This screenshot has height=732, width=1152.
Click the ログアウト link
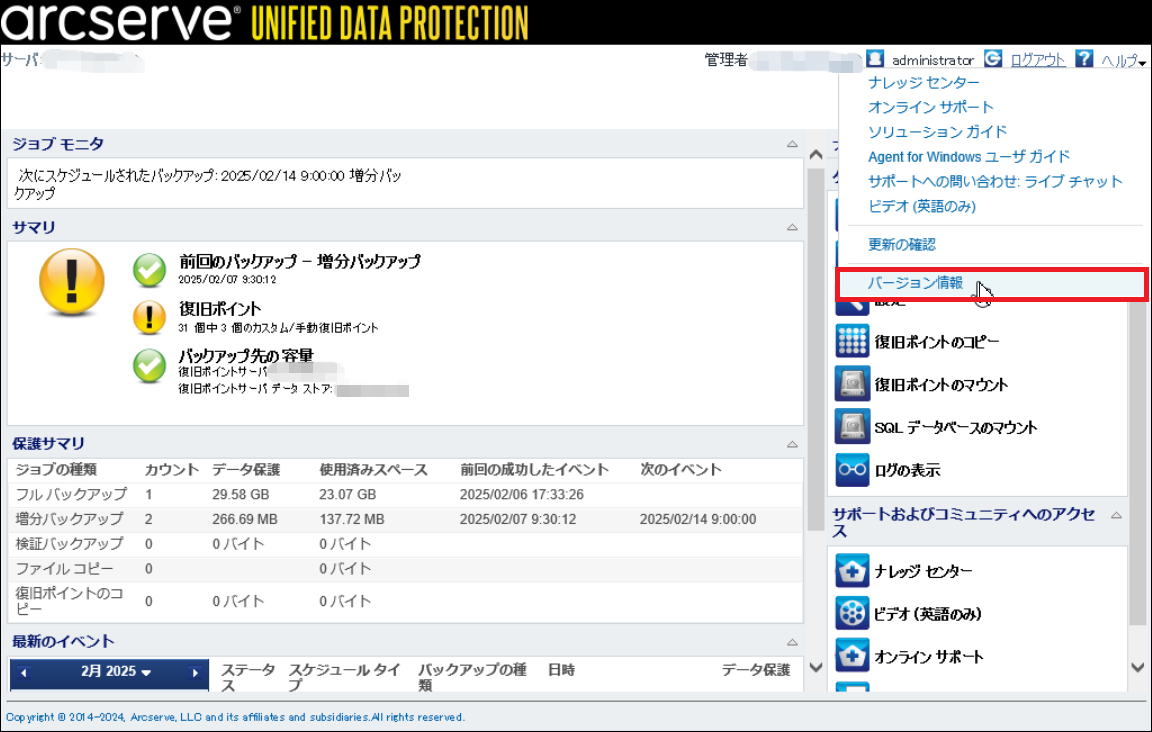(x=1037, y=60)
